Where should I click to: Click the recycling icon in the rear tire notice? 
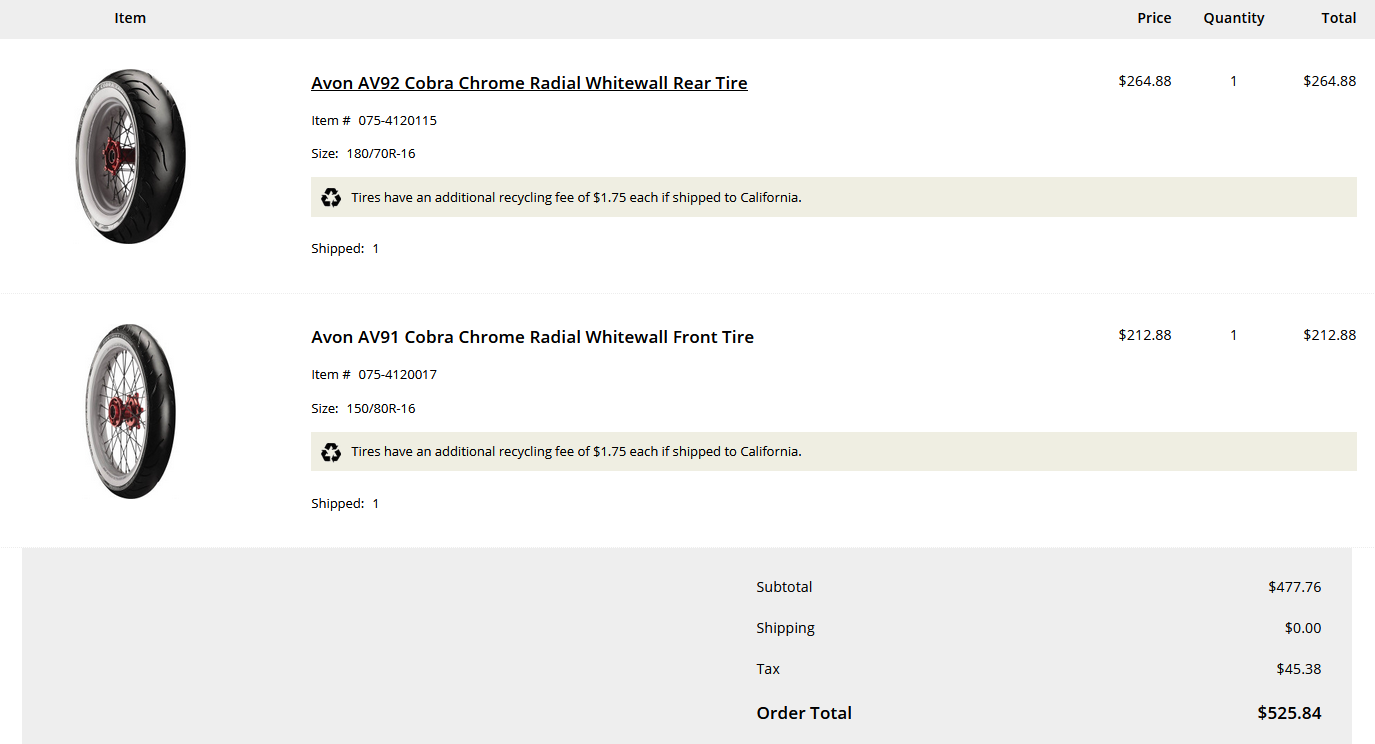click(x=331, y=198)
